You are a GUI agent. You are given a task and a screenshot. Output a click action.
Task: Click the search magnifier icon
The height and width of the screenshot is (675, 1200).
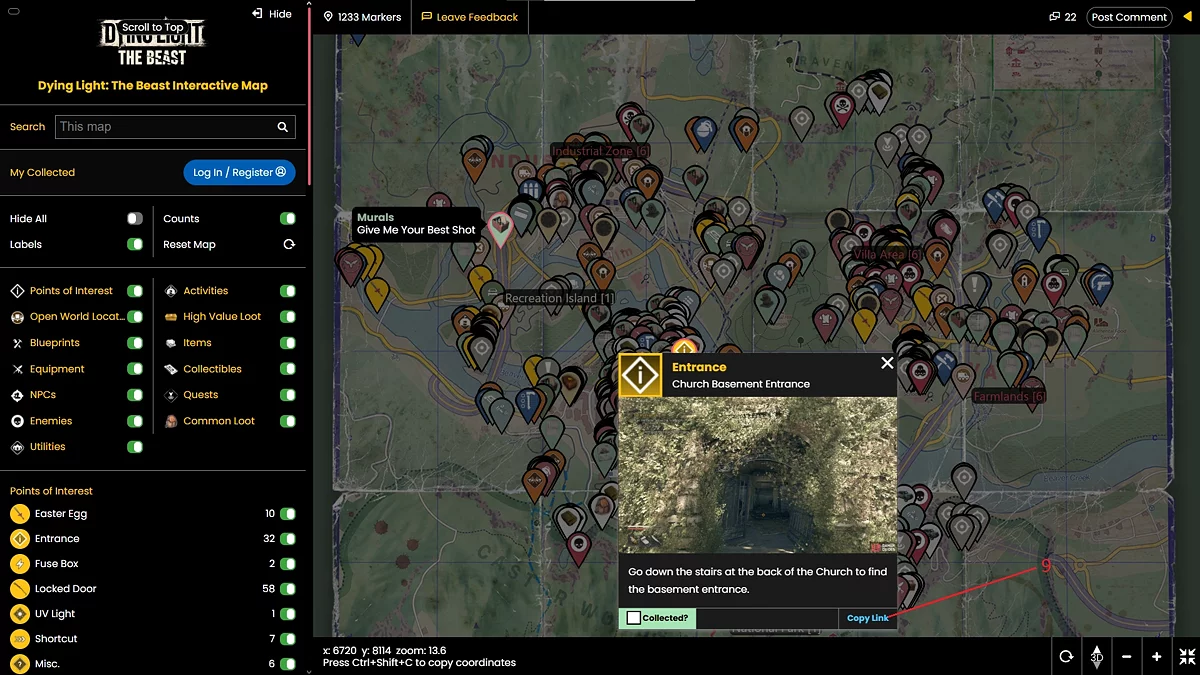[283, 127]
